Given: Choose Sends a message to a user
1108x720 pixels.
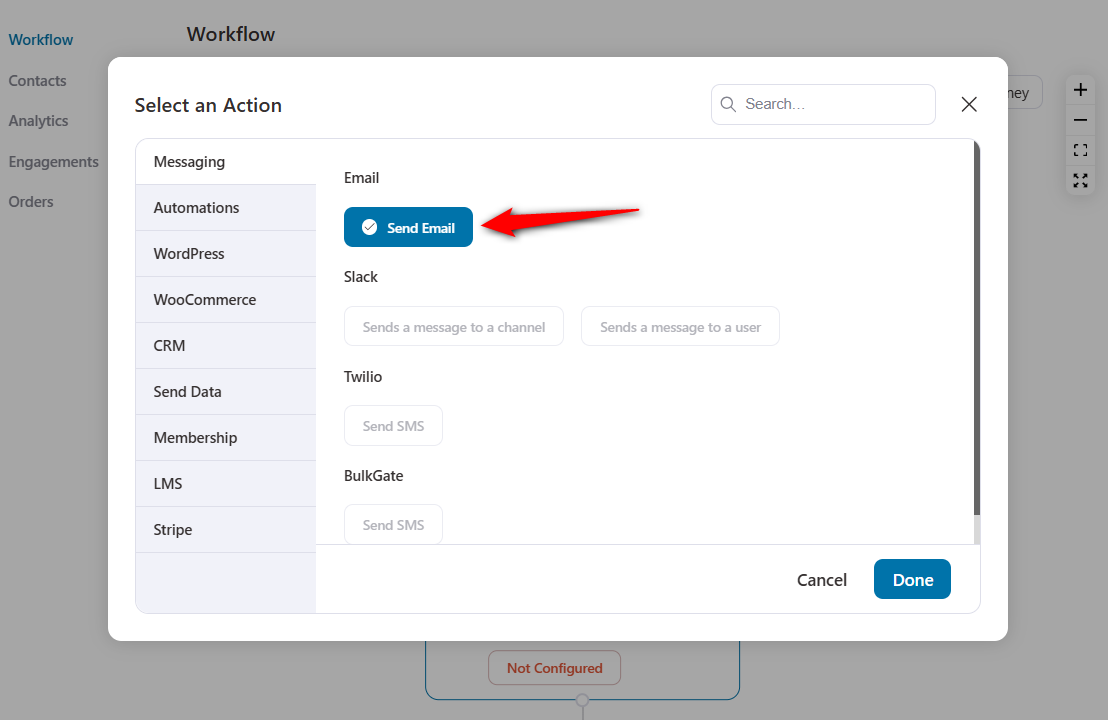Looking at the screenshot, I should pos(680,326).
